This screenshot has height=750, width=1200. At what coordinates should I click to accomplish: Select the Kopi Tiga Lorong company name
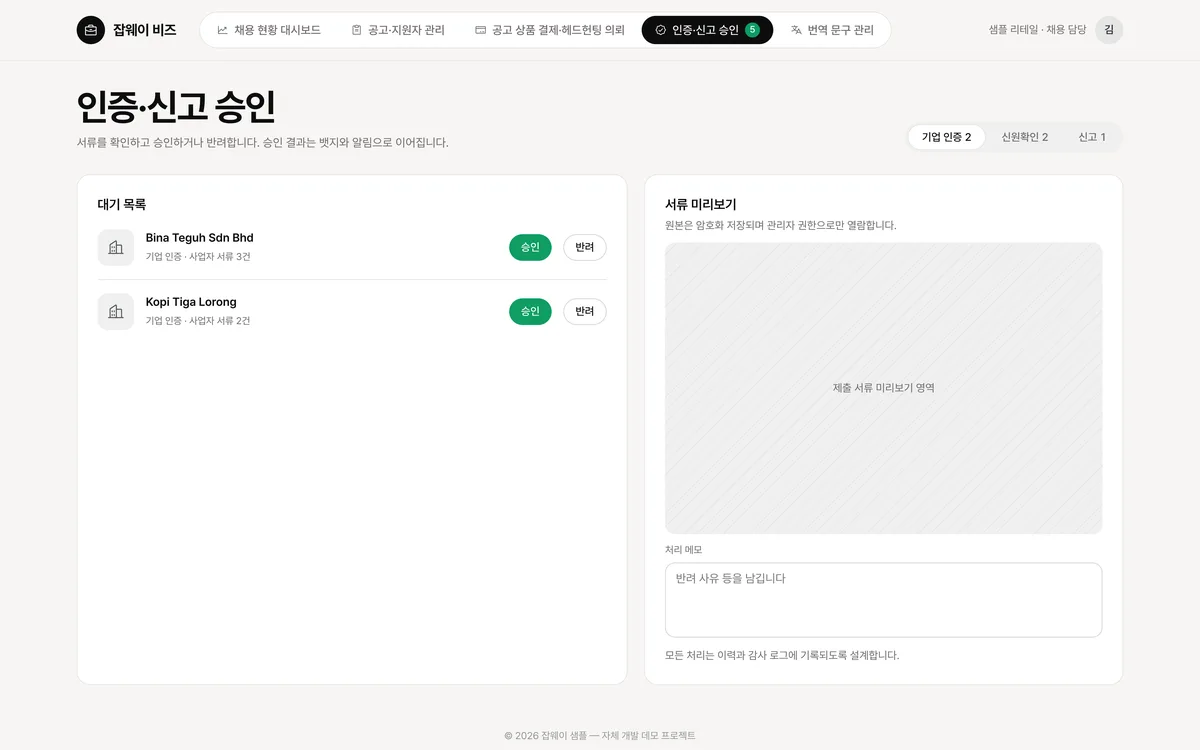pyautogui.click(x=191, y=302)
